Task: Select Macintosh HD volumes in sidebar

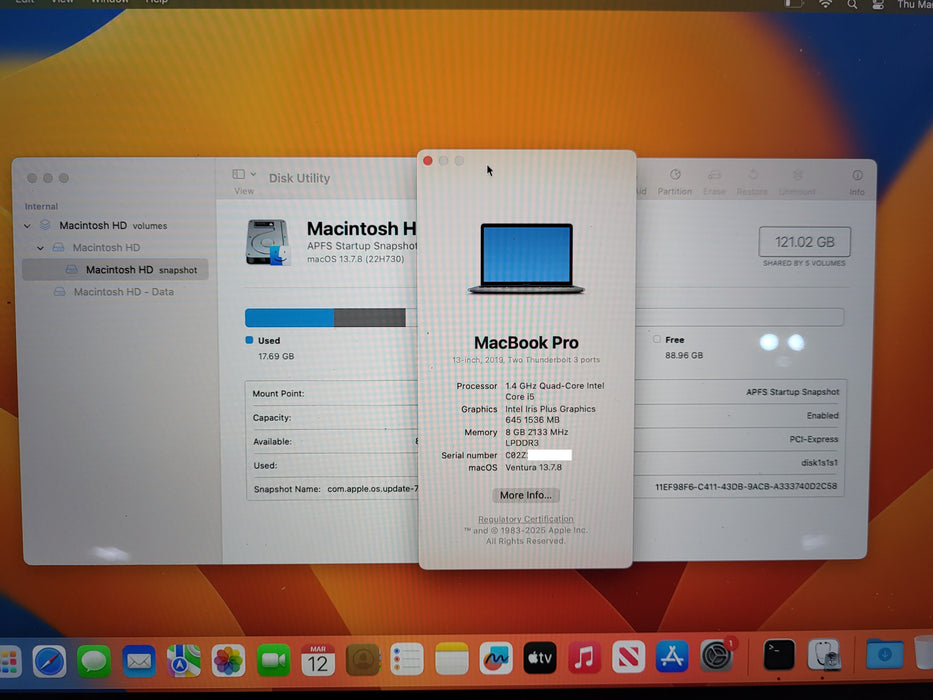Action: tap(113, 226)
